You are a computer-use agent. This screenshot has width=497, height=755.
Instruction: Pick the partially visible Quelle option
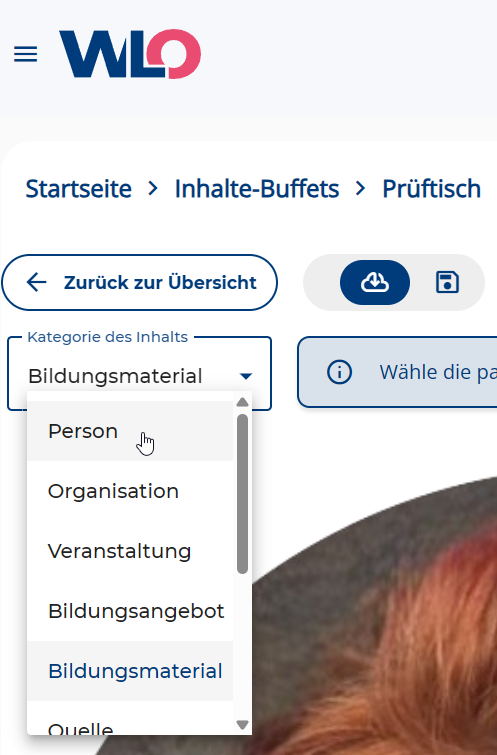click(130, 718)
